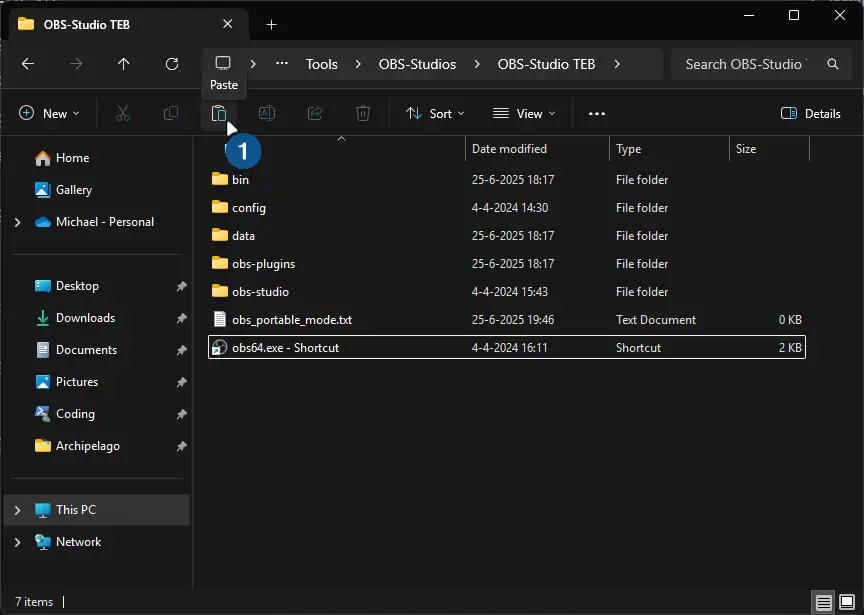Click the Search OBS-Studio search box
Image resolution: width=864 pixels, height=615 pixels.
[745, 64]
